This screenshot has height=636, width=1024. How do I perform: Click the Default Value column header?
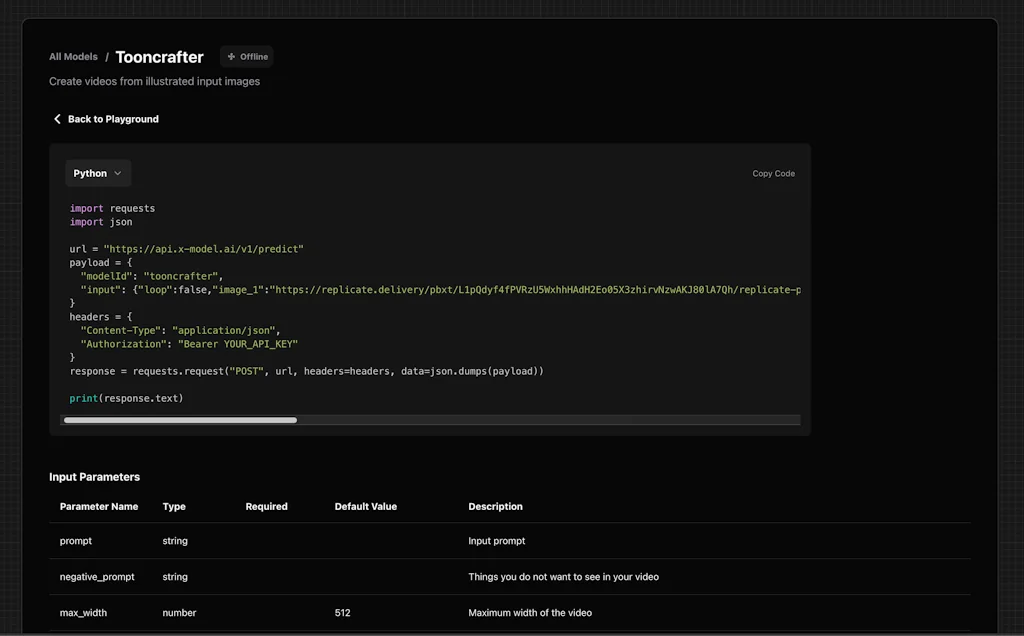click(x=365, y=506)
